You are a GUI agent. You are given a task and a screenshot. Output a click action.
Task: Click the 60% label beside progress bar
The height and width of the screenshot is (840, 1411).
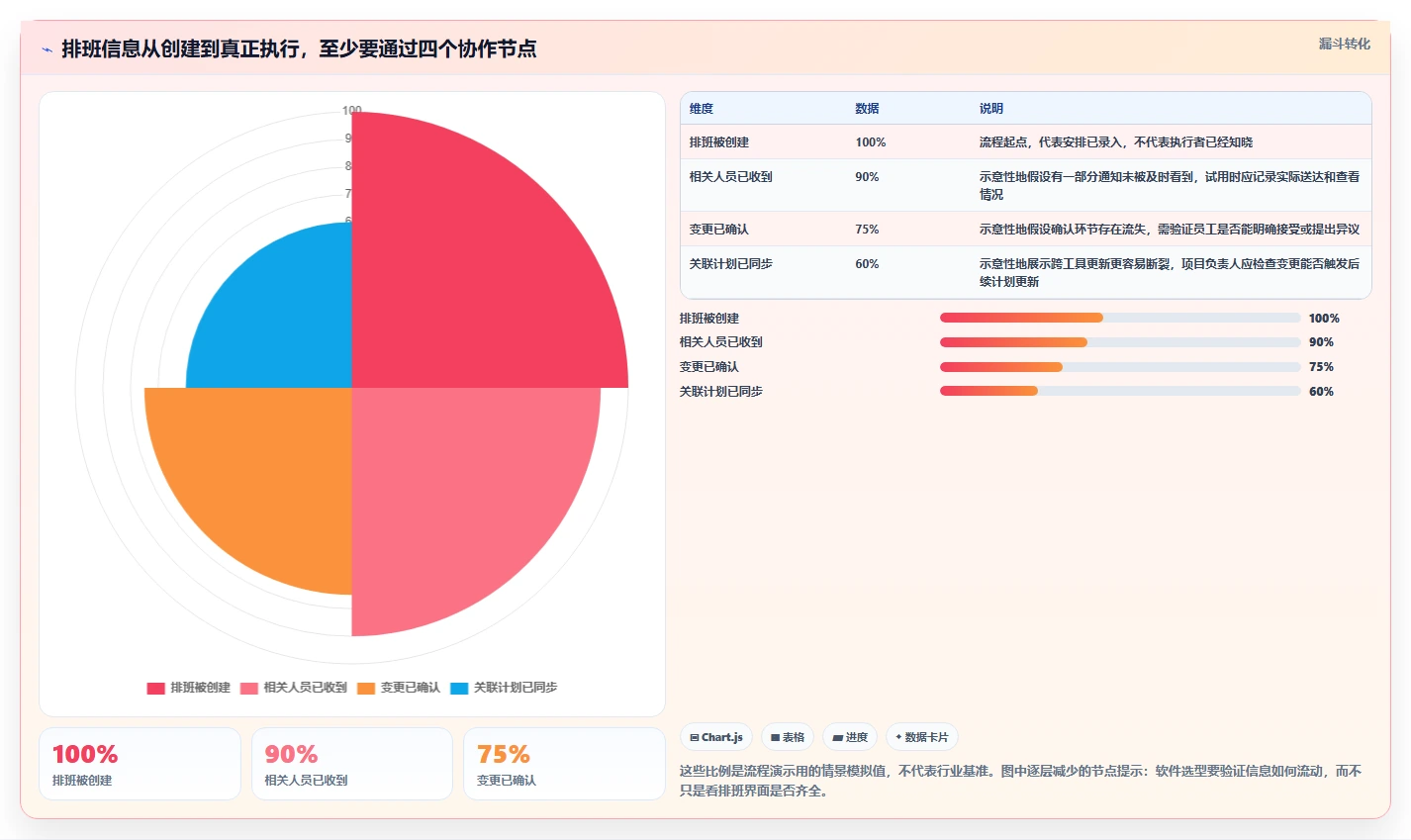coord(1321,392)
